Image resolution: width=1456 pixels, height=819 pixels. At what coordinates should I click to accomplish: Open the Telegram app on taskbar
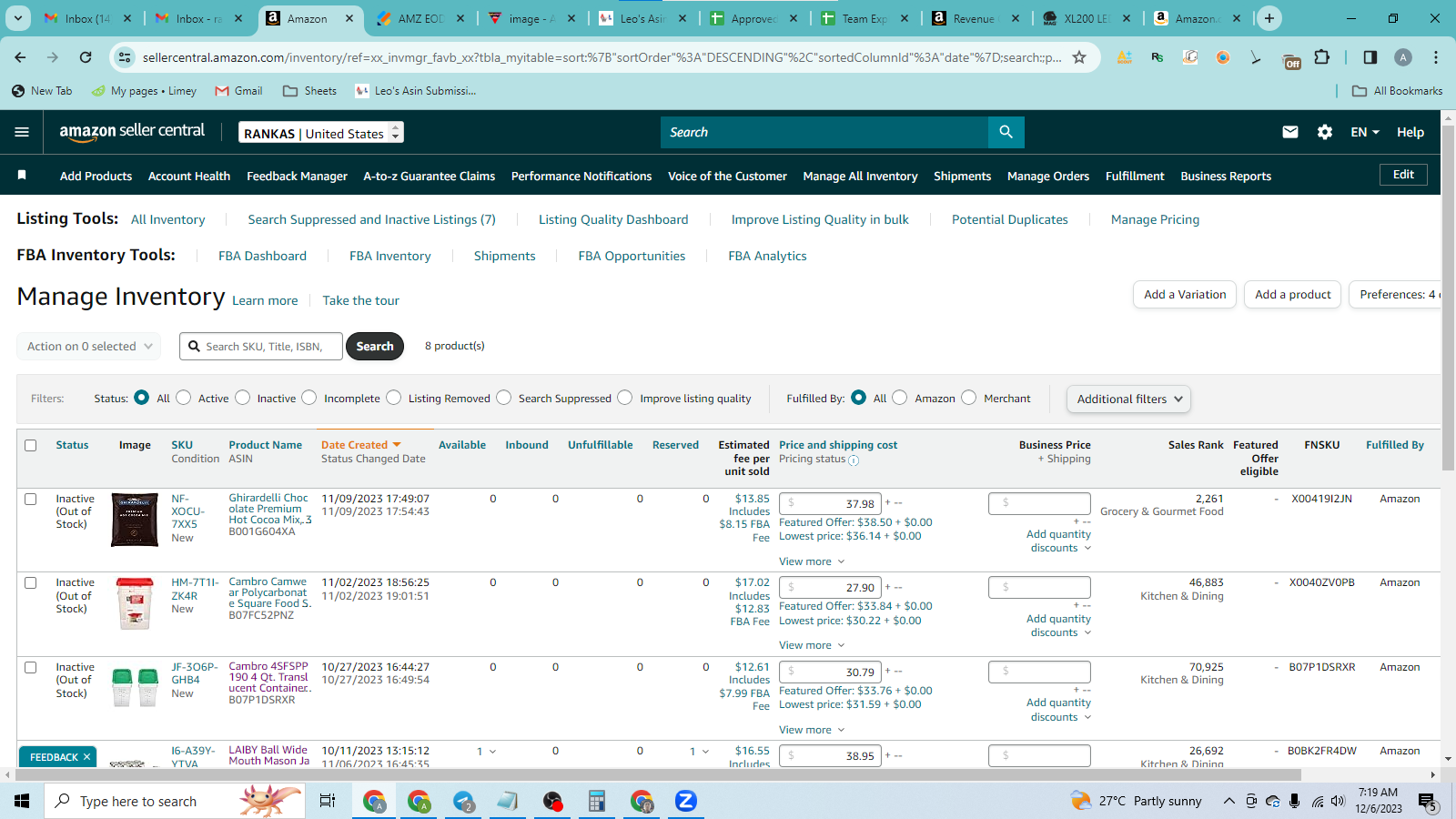point(463,801)
